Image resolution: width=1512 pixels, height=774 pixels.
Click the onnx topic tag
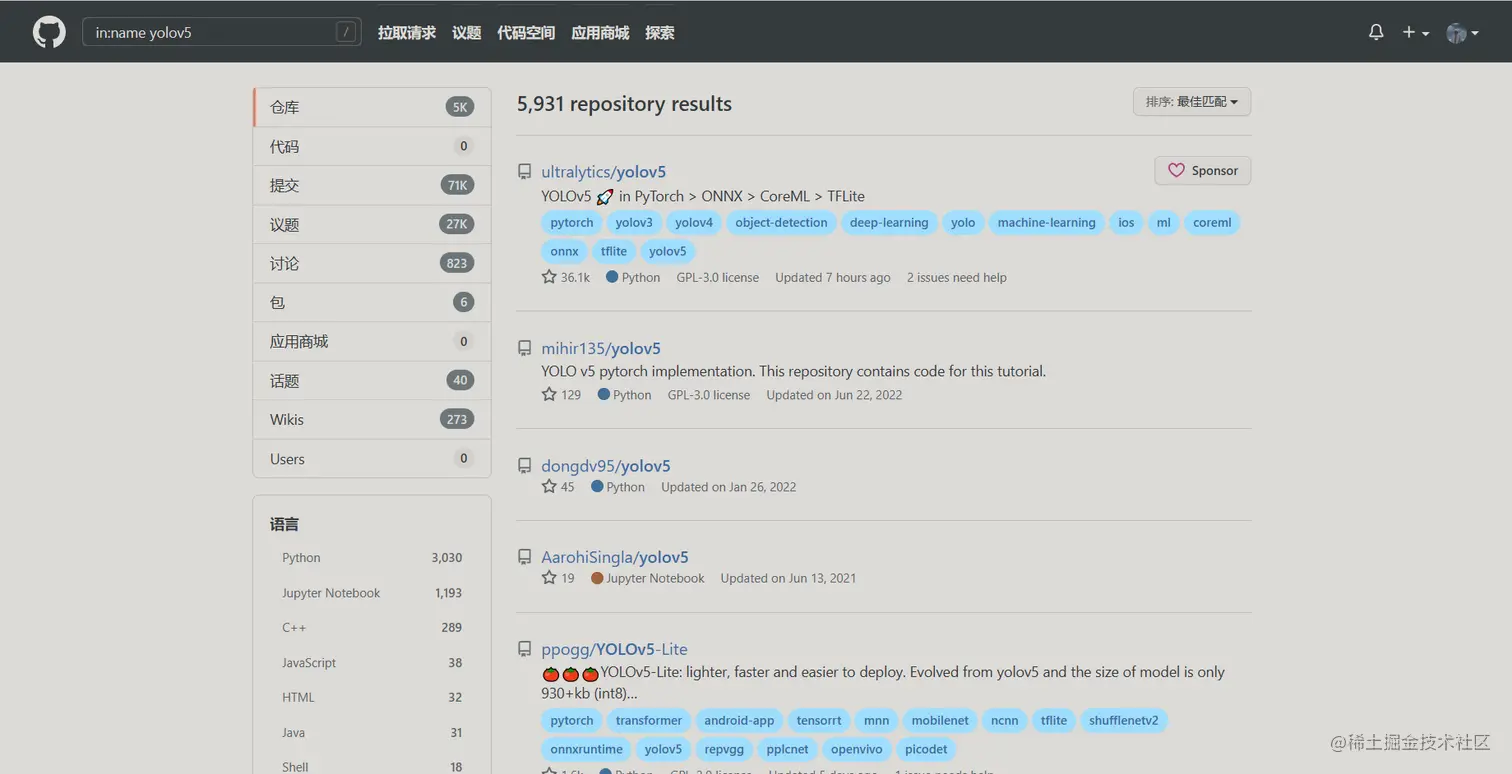point(564,252)
